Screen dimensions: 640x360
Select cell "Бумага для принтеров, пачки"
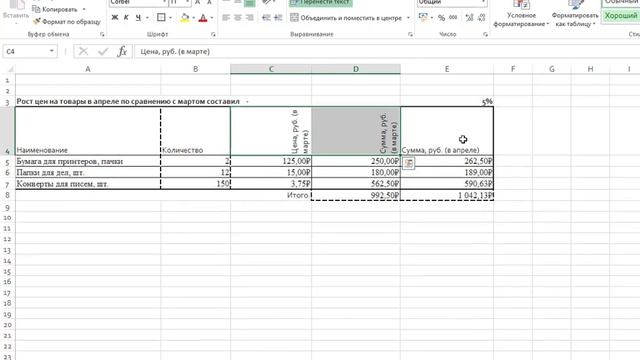[x=88, y=161]
